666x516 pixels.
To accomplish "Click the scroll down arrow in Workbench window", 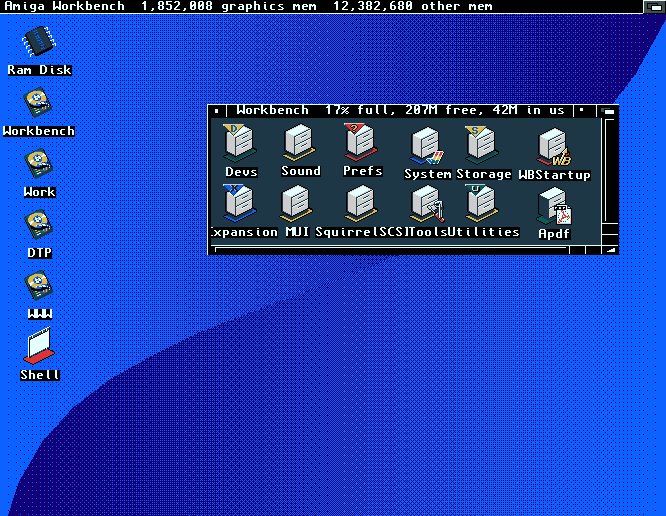I will pos(610,240).
